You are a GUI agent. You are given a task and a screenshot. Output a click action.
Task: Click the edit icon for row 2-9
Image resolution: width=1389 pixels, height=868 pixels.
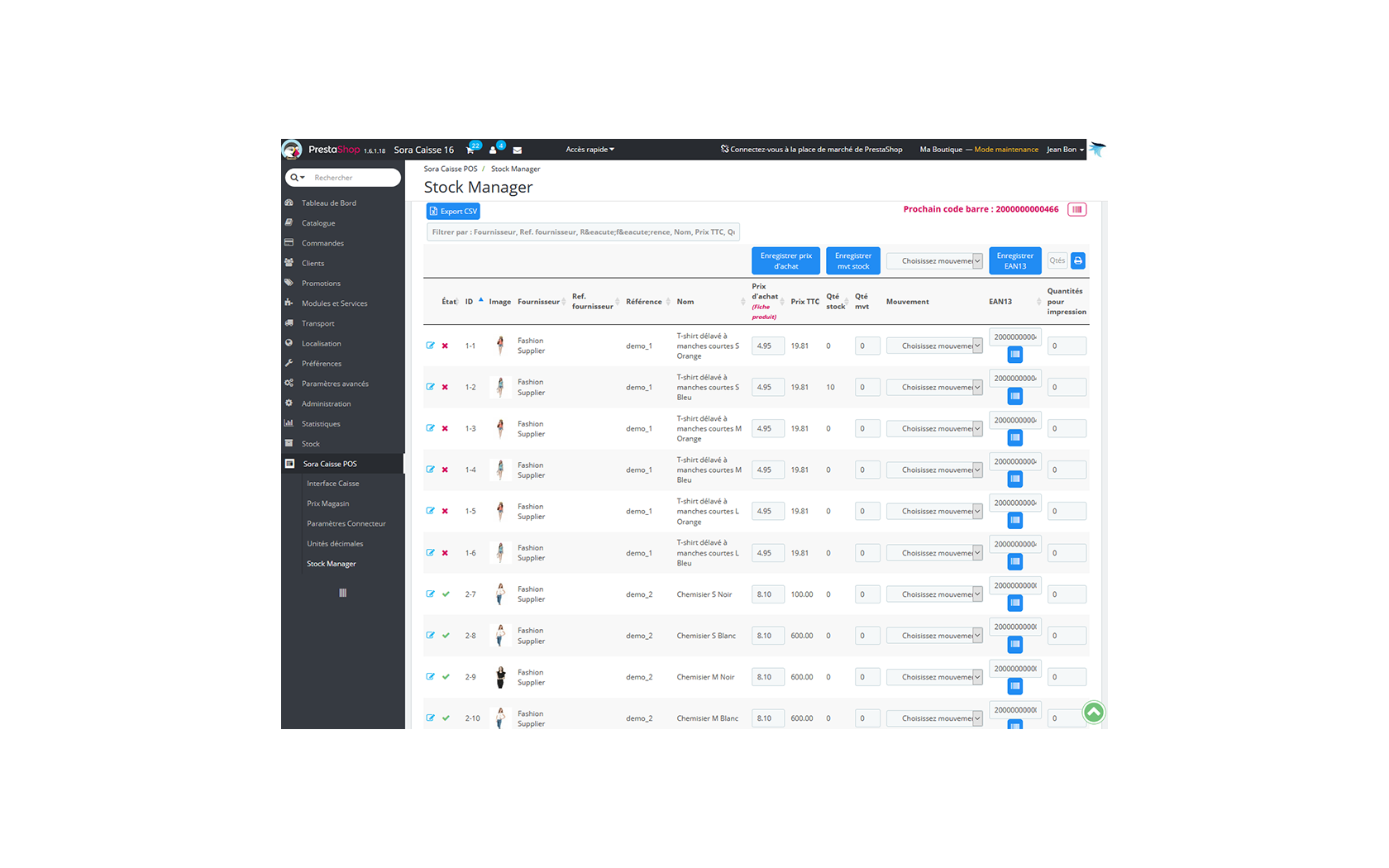click(x=430, y=676)
